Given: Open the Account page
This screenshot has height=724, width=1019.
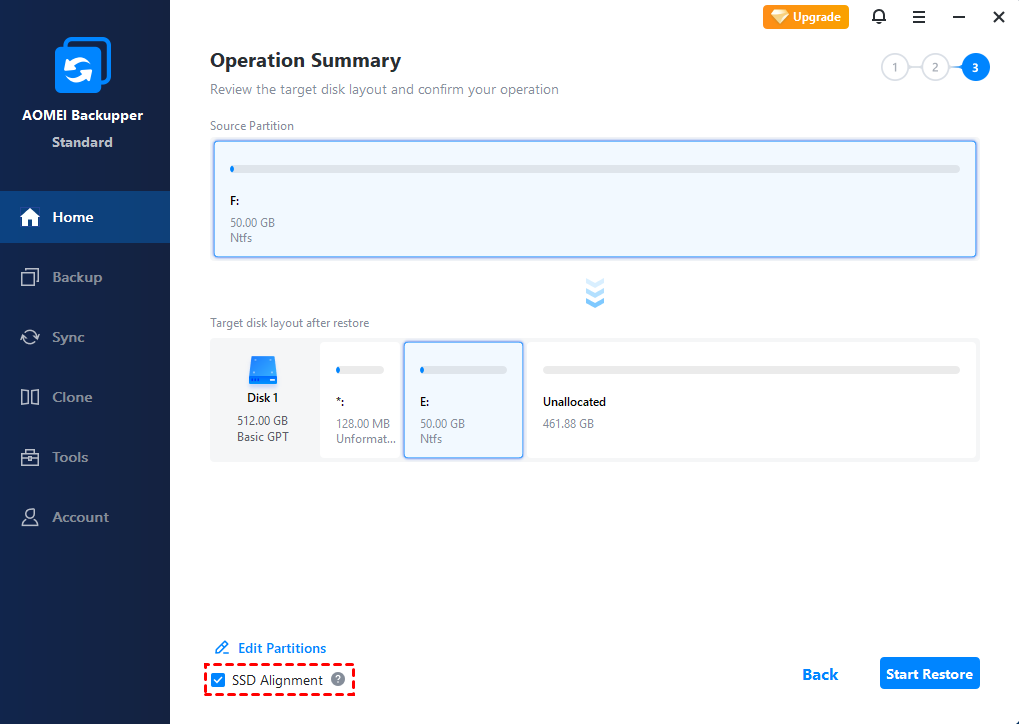Looking at the screenshot, I should (80, 517).
